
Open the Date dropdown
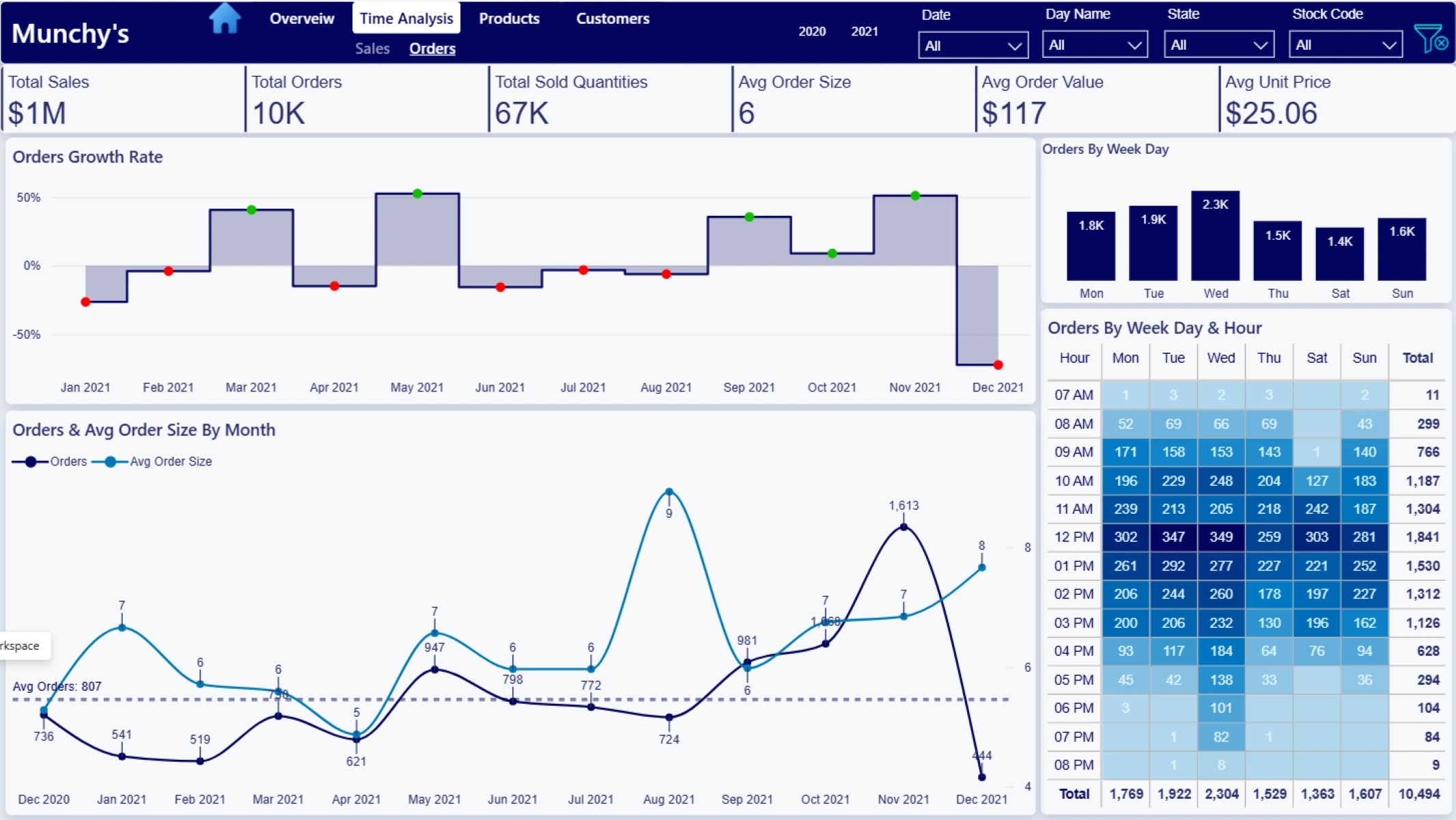click(x=972, y=46)
